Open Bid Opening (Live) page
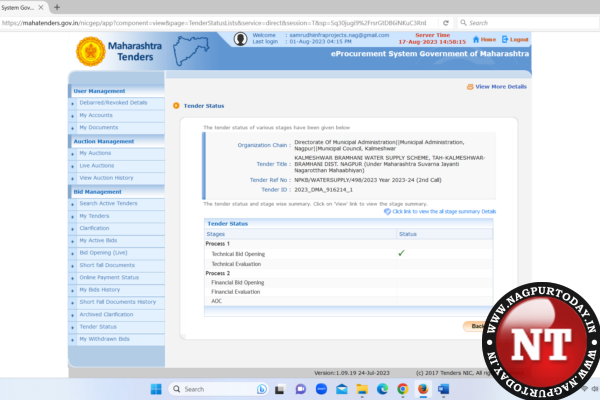600x400 pixels. [103, 253]
